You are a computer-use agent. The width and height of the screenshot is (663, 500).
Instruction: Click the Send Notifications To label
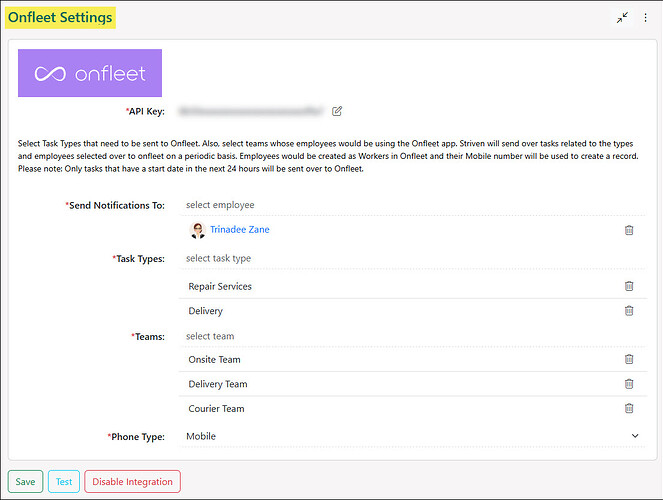[x=115, y=205]
